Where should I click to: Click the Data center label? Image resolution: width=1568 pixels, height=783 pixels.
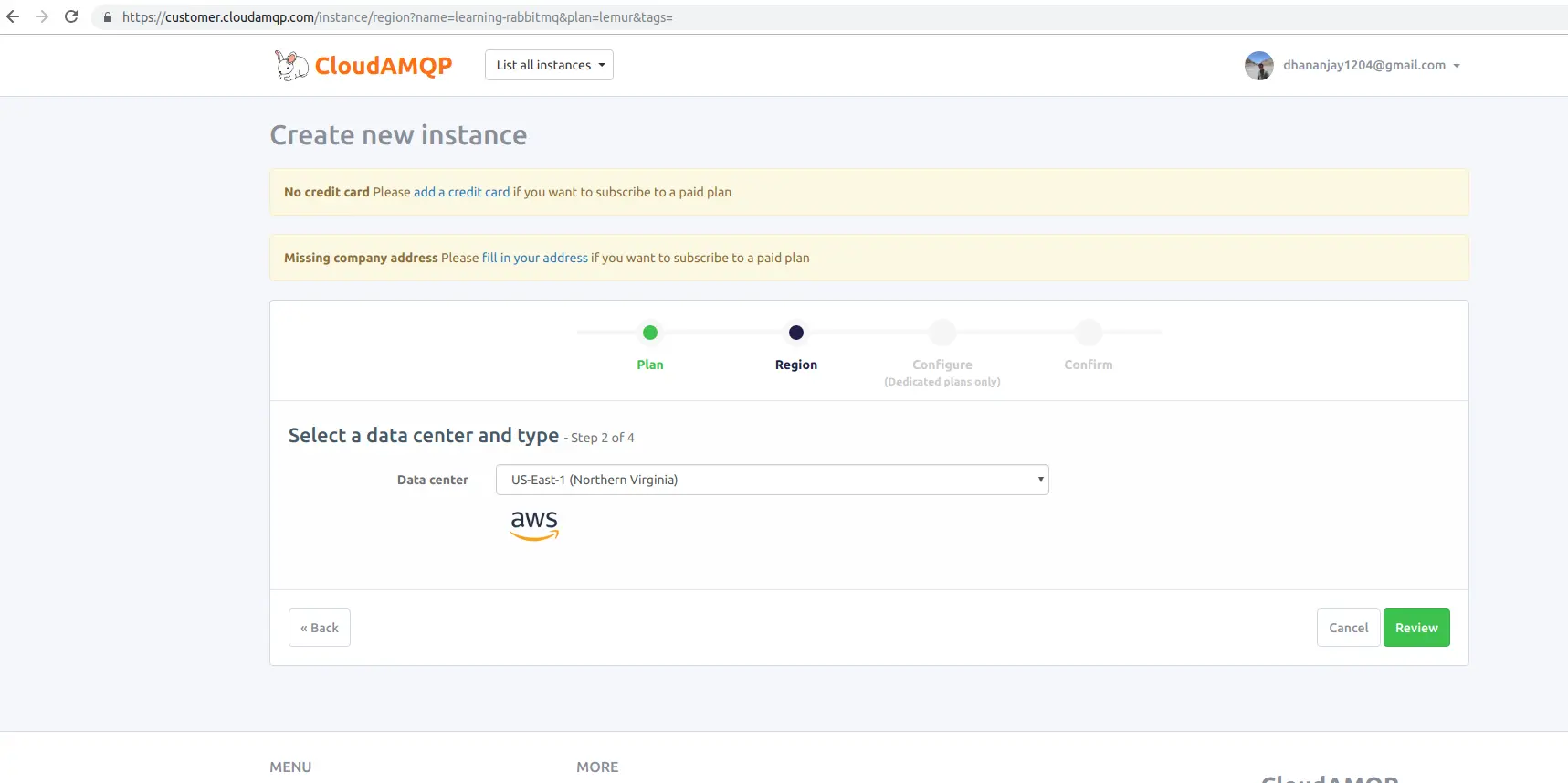pyautogui.click(x=433, y=480)
